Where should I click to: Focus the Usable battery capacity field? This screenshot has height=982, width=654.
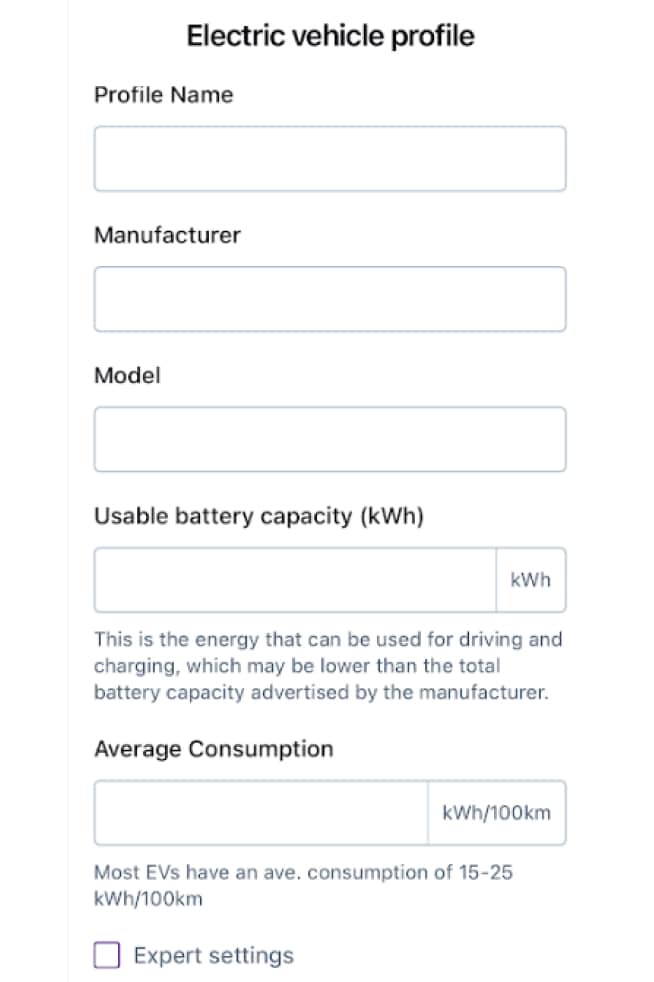click(x=295, y=579)
